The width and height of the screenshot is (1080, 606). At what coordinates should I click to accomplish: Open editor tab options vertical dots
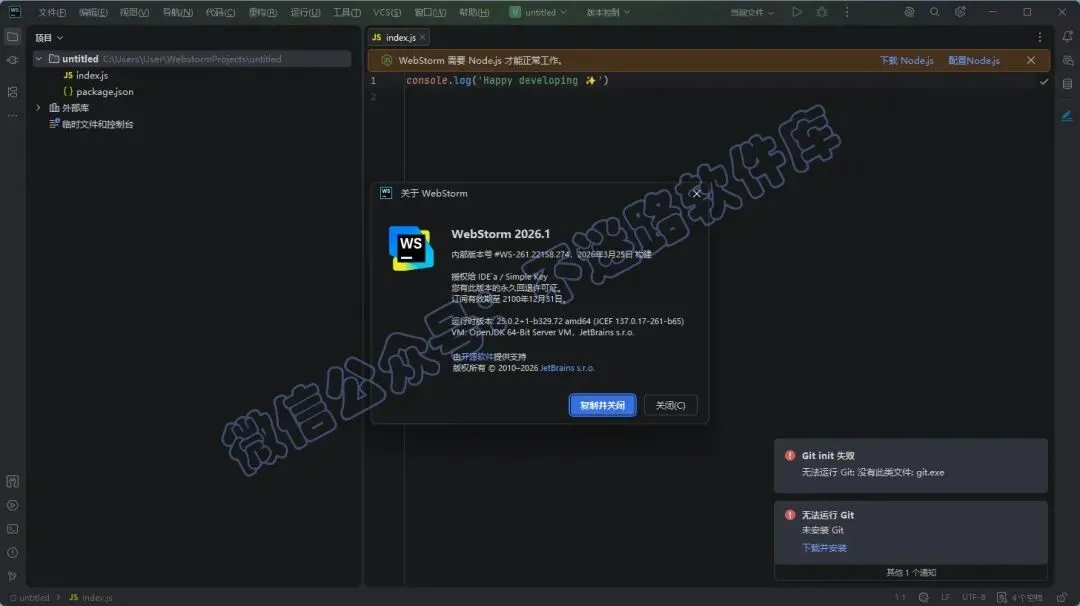click(x=1039, y=37)
